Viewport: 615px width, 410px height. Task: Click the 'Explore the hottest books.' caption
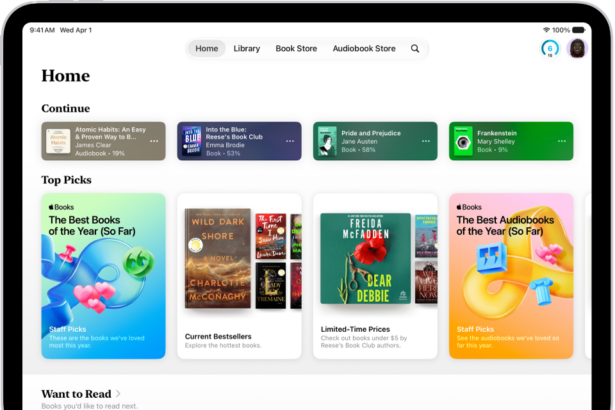tap(223, 345)
